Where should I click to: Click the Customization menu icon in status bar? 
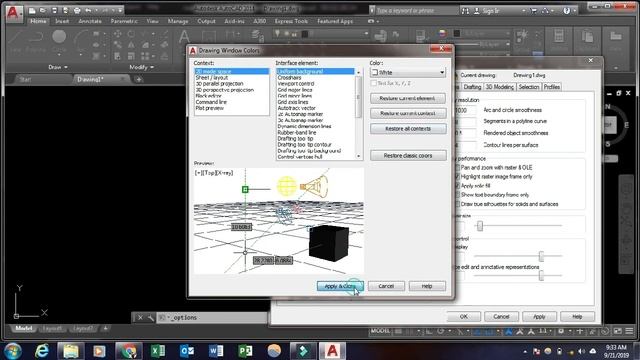tap(629, 331)
